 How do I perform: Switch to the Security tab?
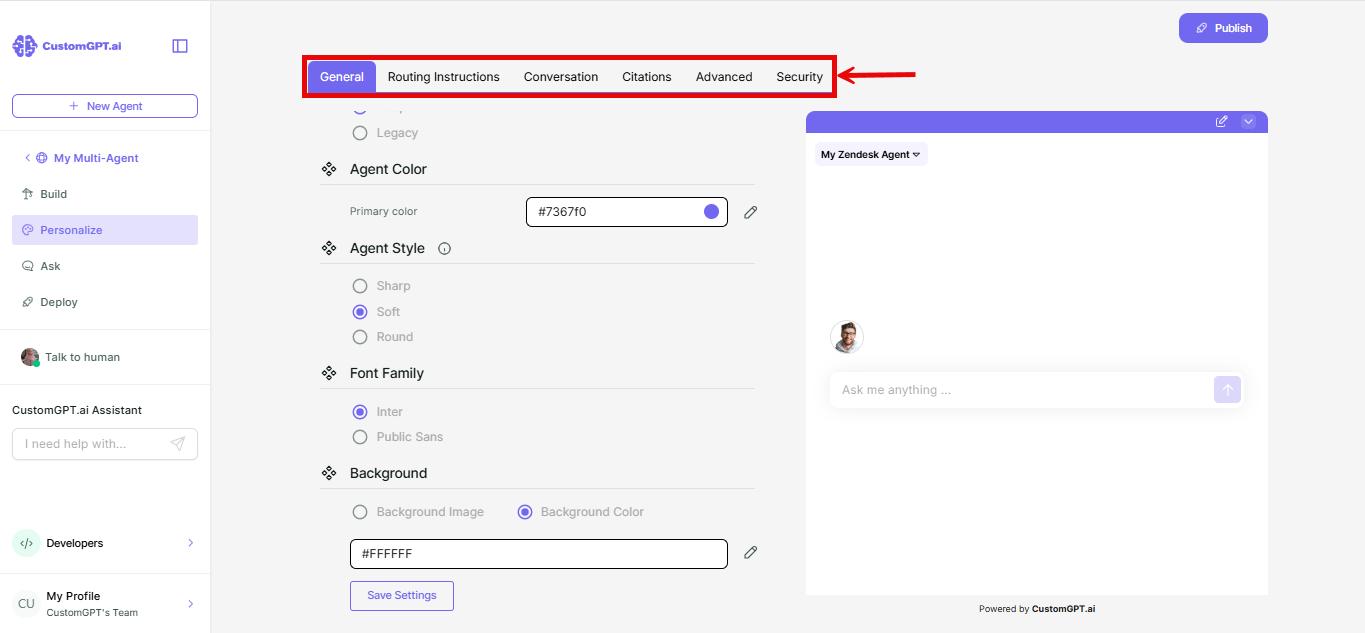tap(800, 77)
